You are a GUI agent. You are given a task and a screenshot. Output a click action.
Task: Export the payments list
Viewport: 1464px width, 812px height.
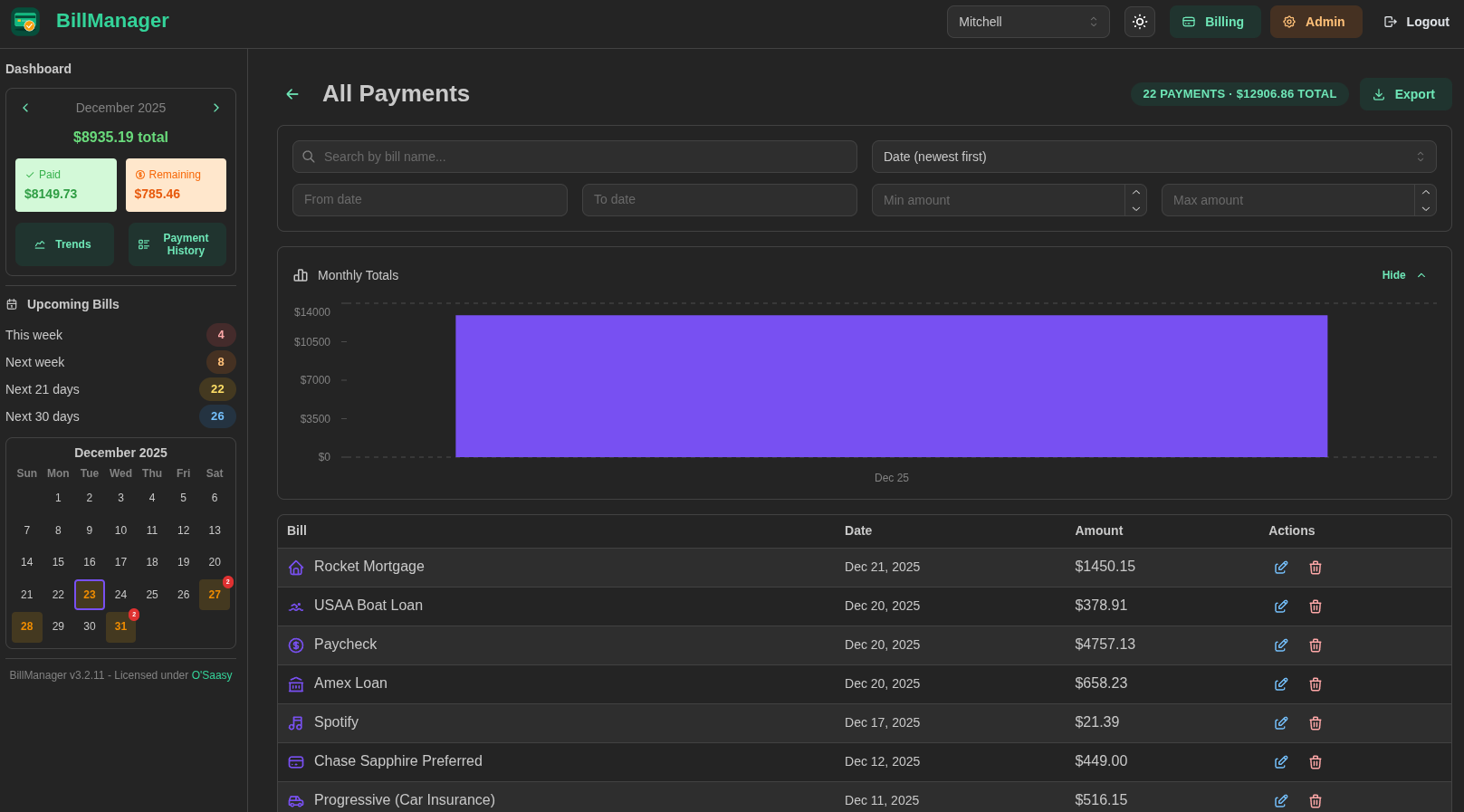point(1405,94)
